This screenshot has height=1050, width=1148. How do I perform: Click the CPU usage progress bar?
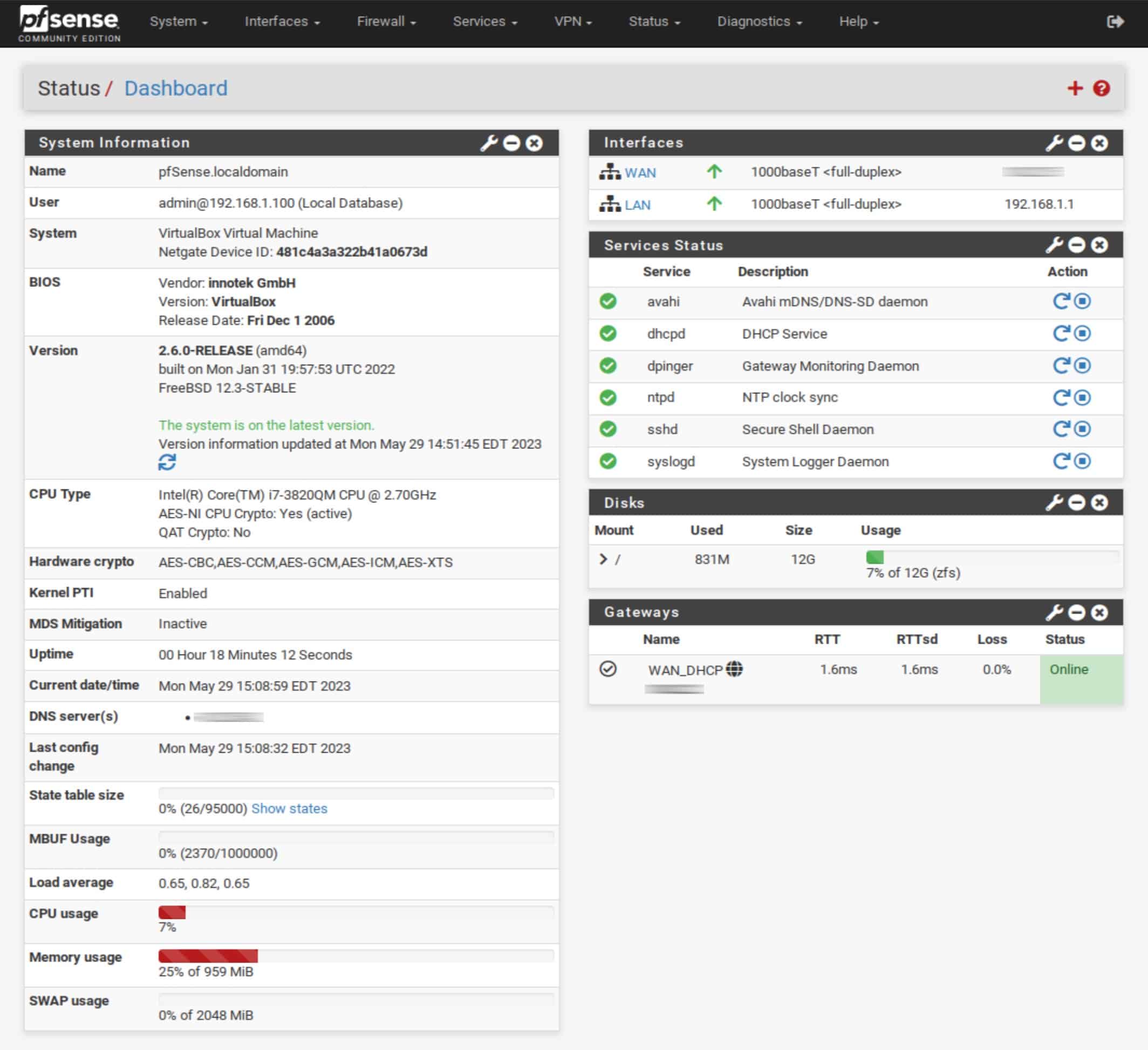pyautogui.click(x=356, y=912)
